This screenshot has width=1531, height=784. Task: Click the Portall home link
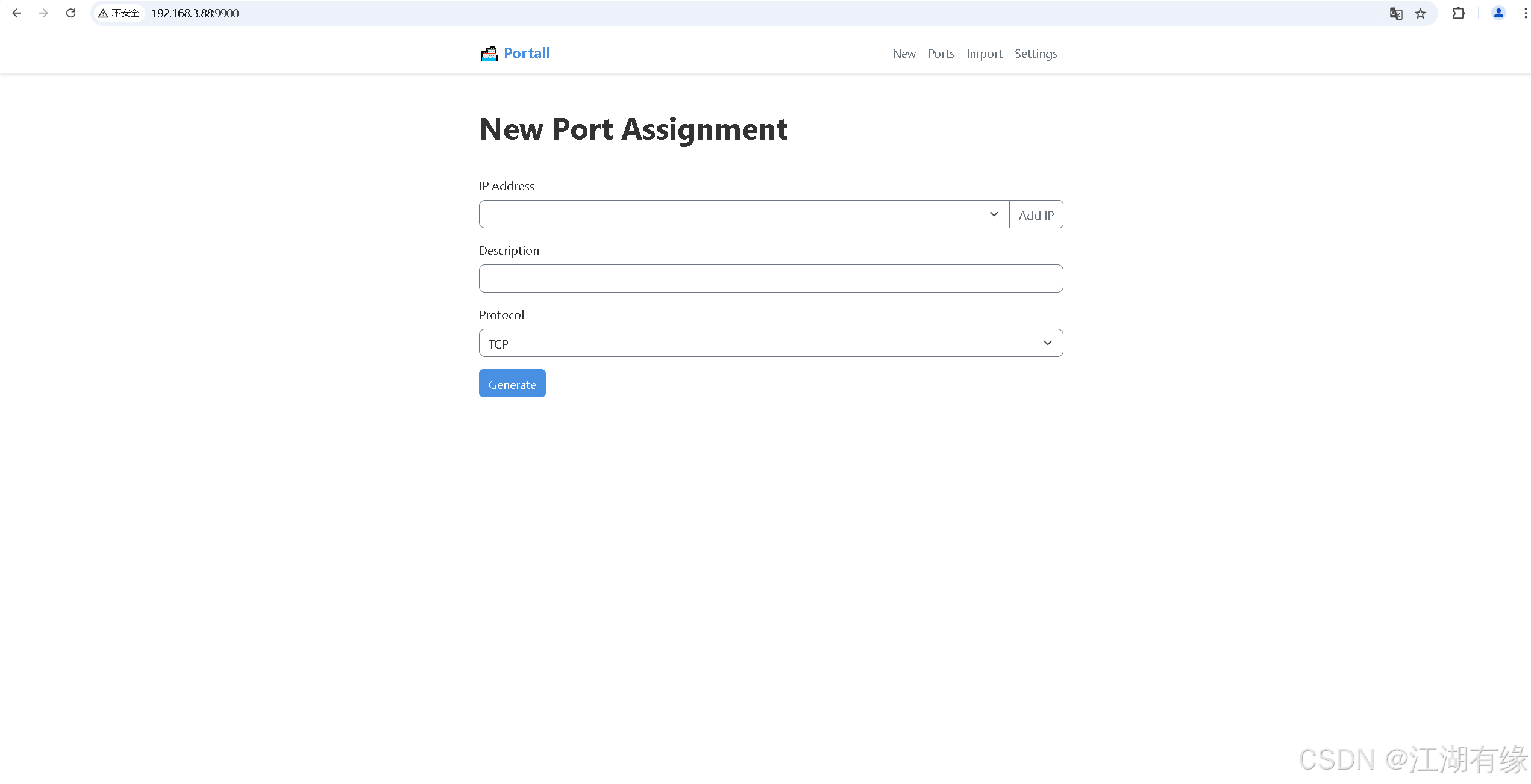click(x=527, y=53)
